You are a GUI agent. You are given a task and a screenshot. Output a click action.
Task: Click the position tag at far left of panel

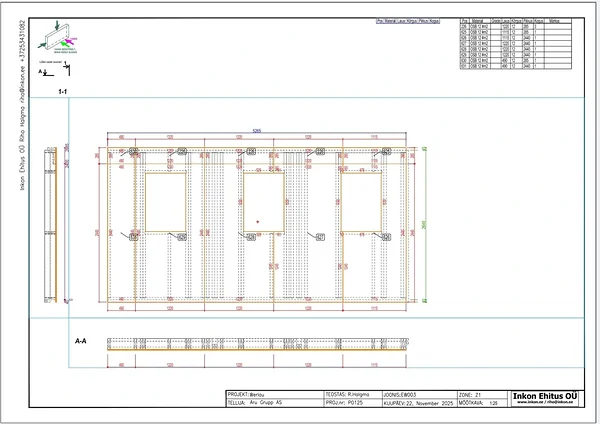click(x=132, y=237)
